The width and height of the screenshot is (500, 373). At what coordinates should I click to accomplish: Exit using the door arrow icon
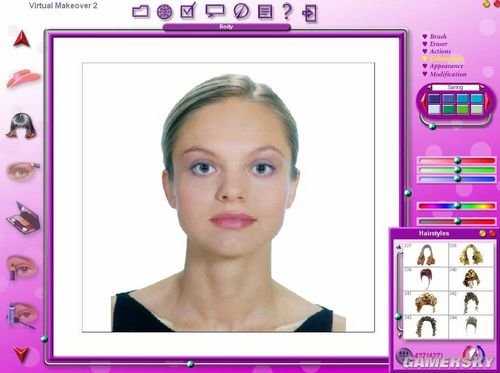(x=309, y=13)
